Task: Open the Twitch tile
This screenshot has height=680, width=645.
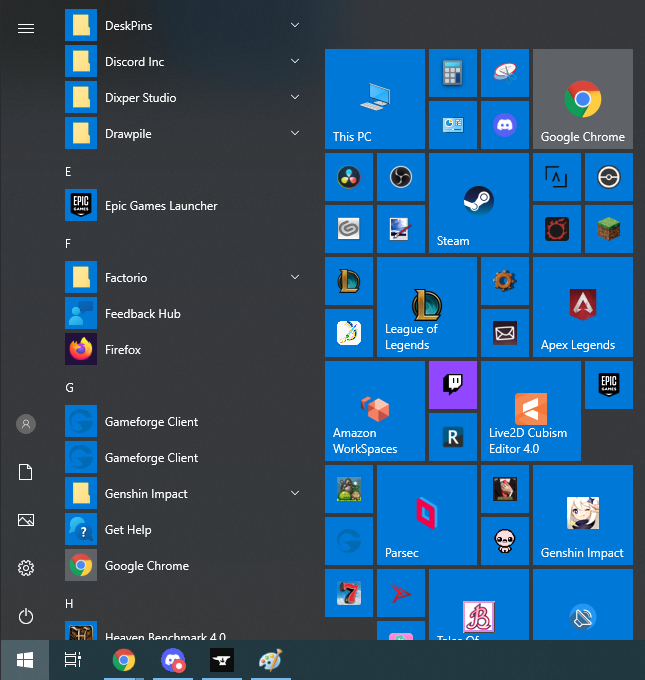Action: tap(453, 385)
